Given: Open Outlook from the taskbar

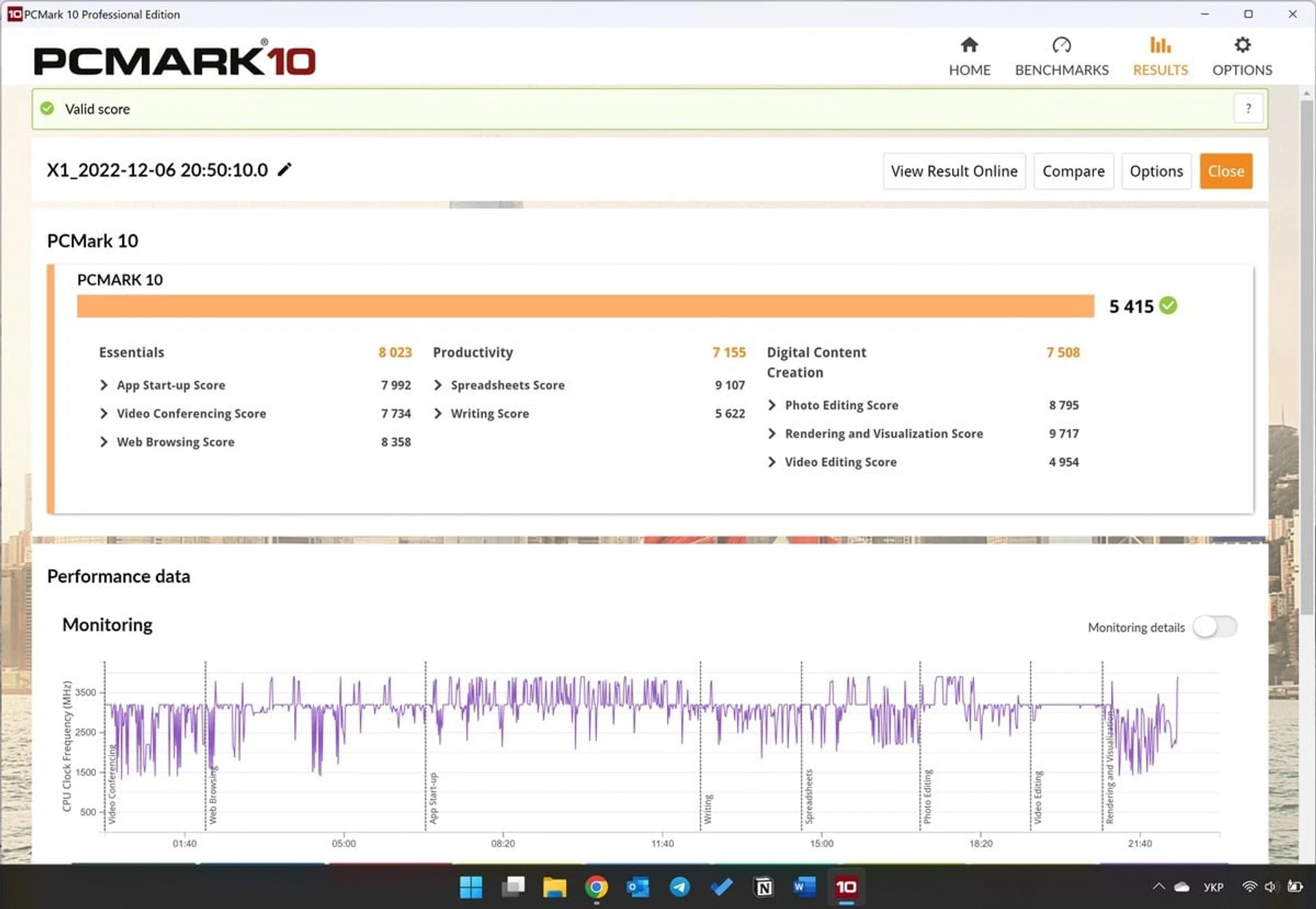Looking at the screenshot, I should tap(638, 887).
